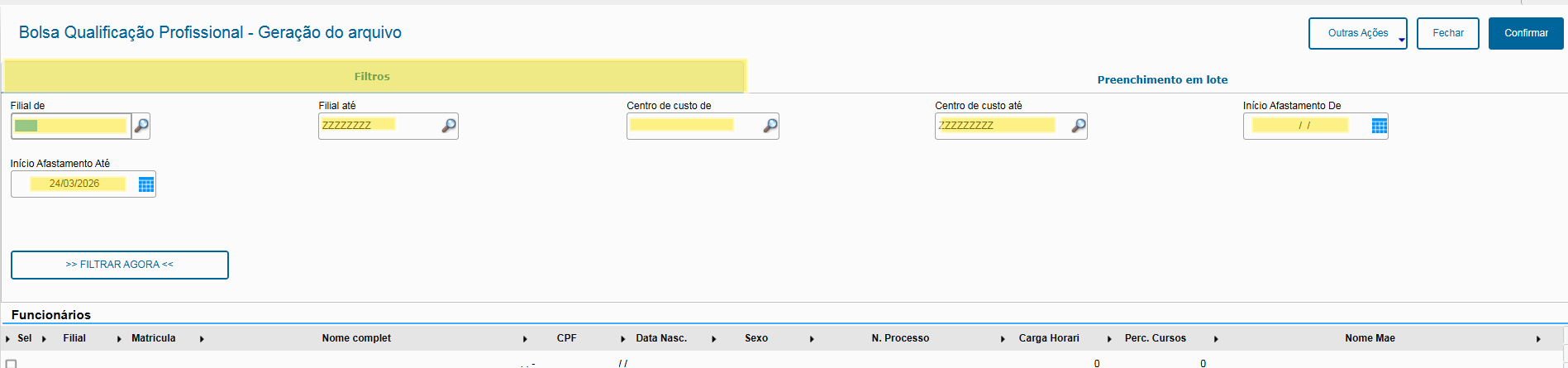Open the Preenchimento em lote tab
This screenshot has width=1568, height=368.
[x=1162, y=80]
